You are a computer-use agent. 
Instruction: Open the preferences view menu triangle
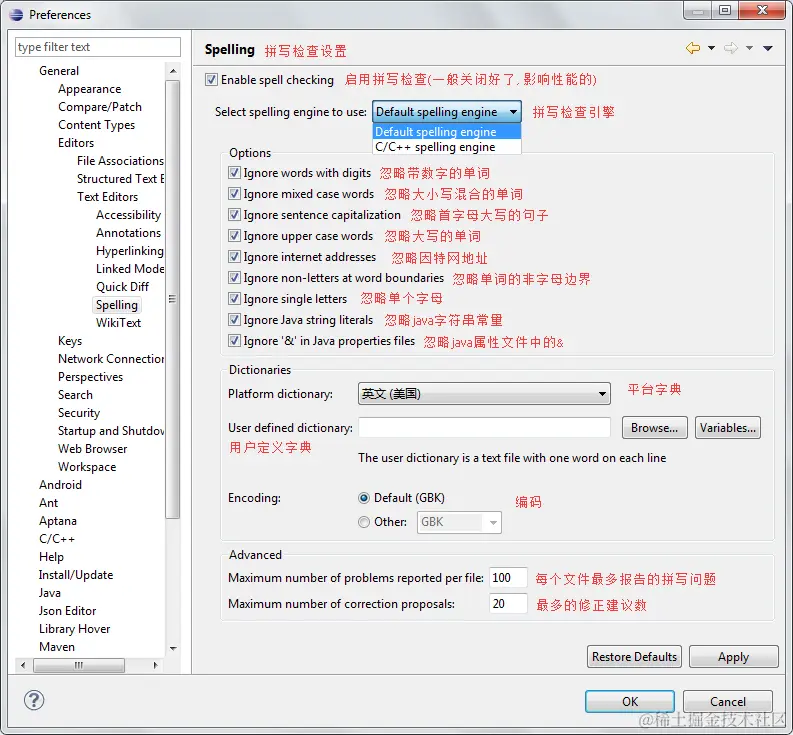point(768,48)
